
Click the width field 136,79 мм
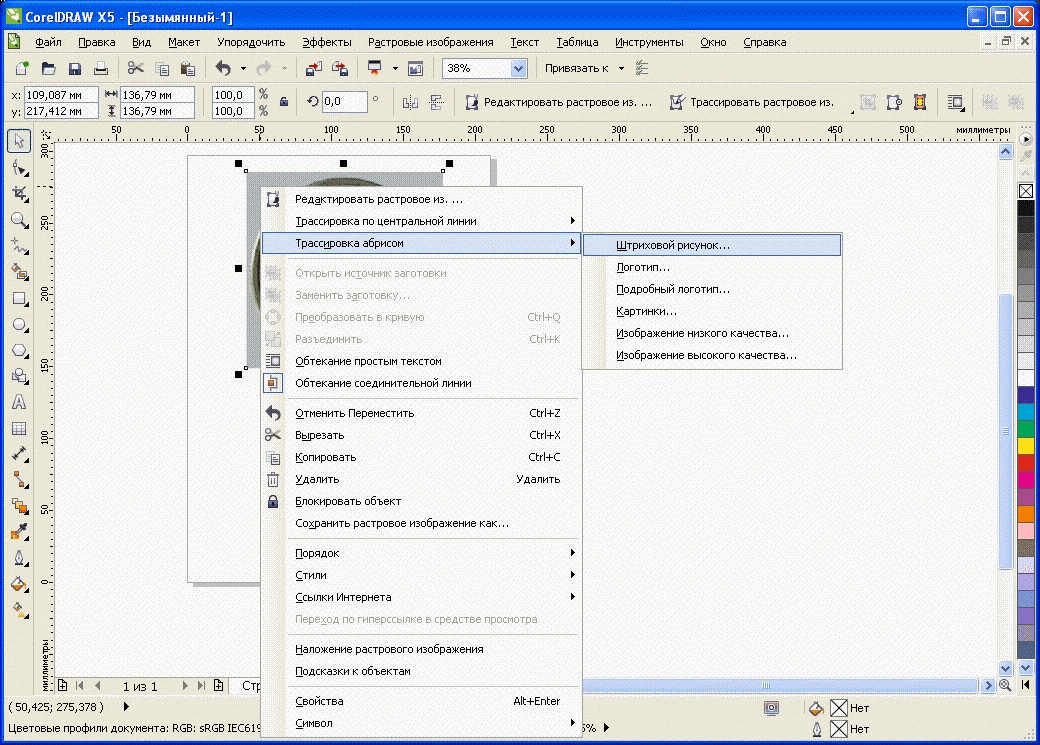(x=157, y=95)
